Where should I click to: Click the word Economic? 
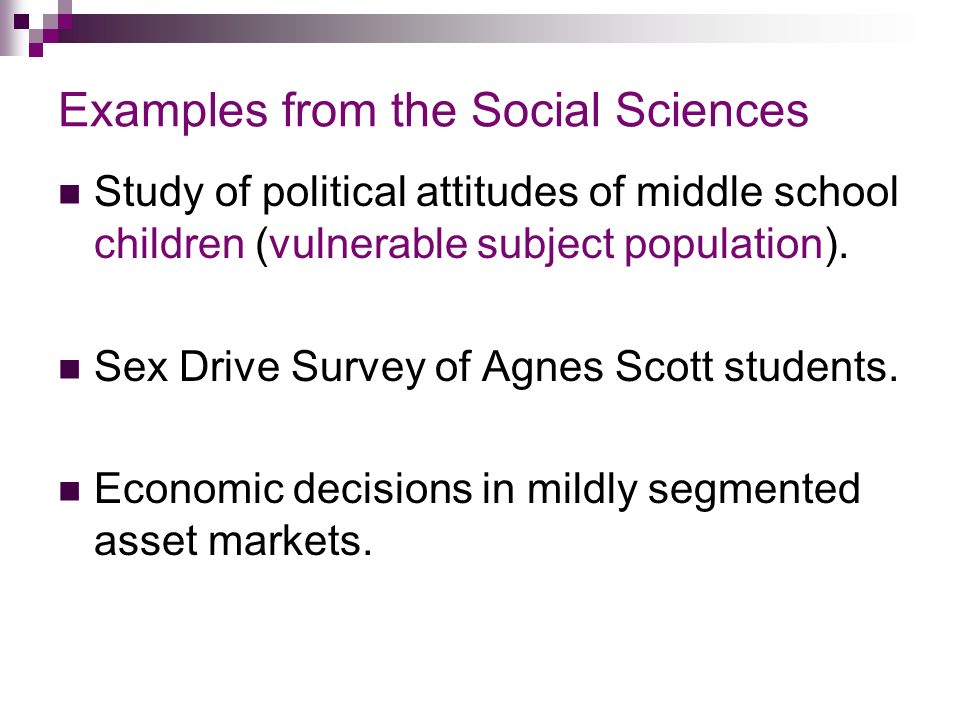coord(189,489)
